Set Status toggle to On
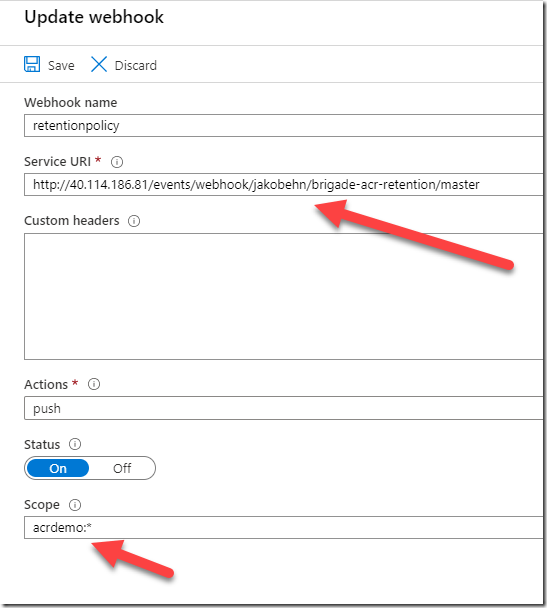The height and width of the screenshot is (608, 547). click(x=58, y=468)
